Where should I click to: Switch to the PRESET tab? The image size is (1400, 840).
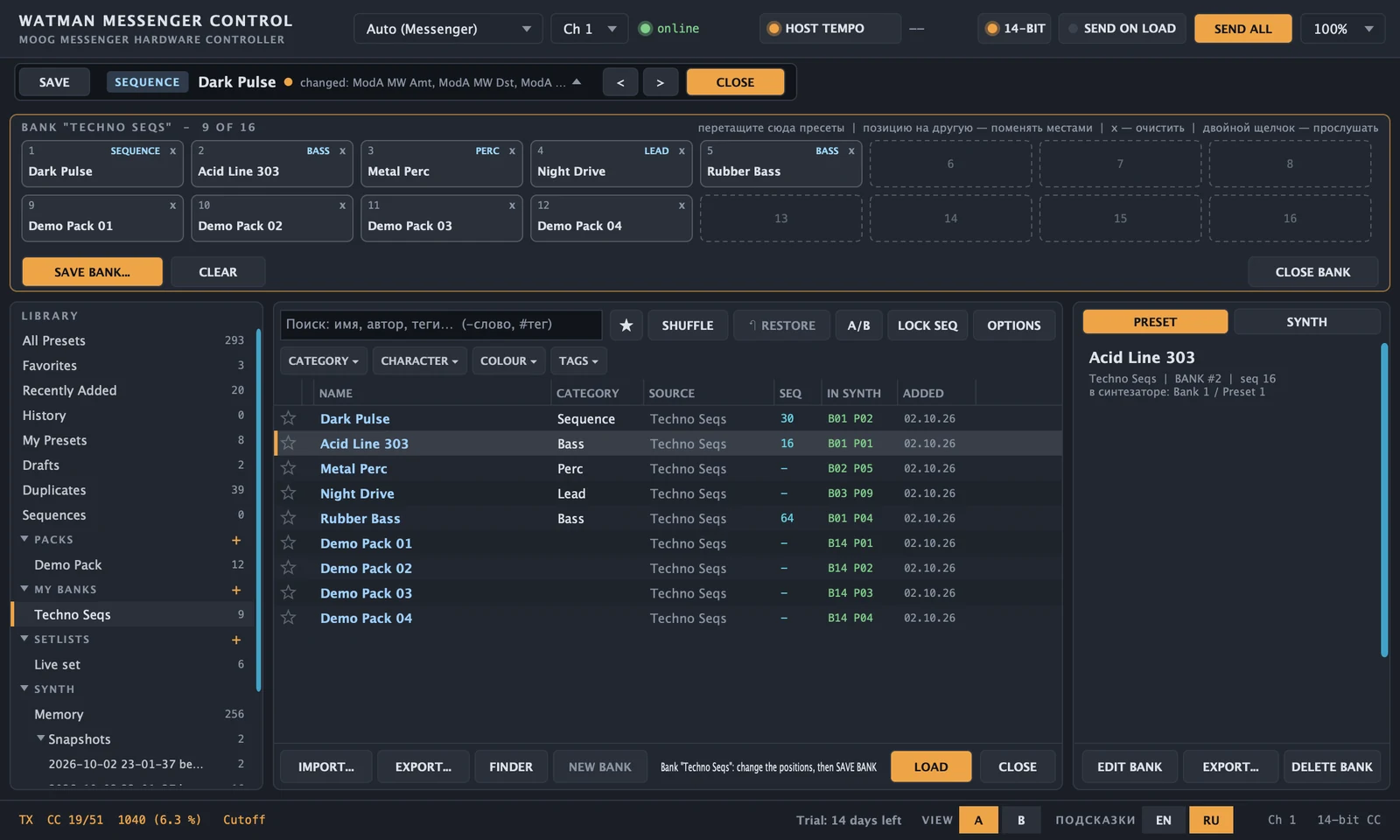(1155, 322)
